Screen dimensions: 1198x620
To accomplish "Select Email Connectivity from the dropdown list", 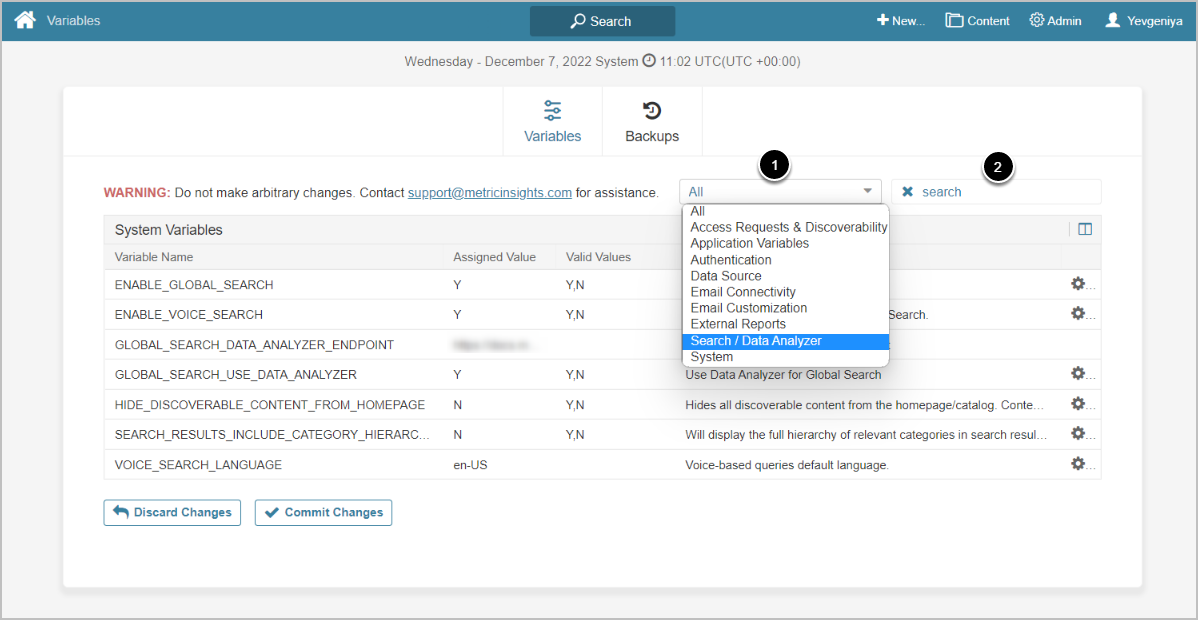I will click(x=743, y=292).
